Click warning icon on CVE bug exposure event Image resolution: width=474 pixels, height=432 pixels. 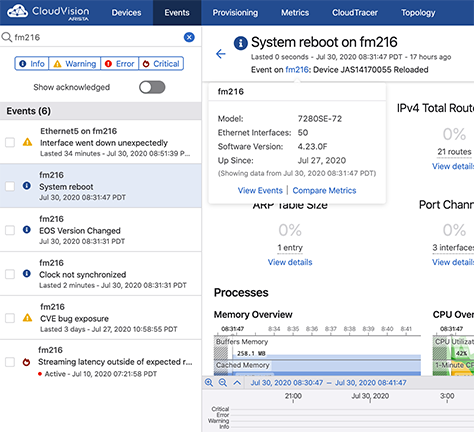coord(27,318)
